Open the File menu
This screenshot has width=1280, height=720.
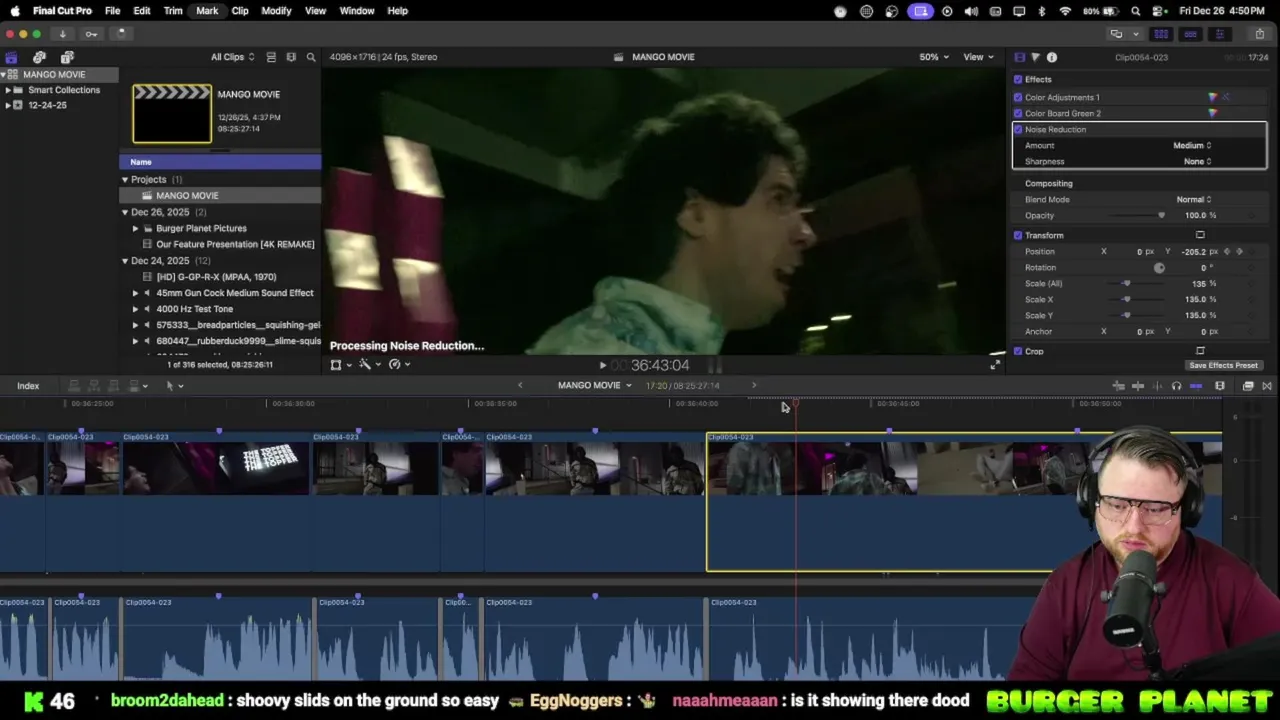(x=113, y=11)
